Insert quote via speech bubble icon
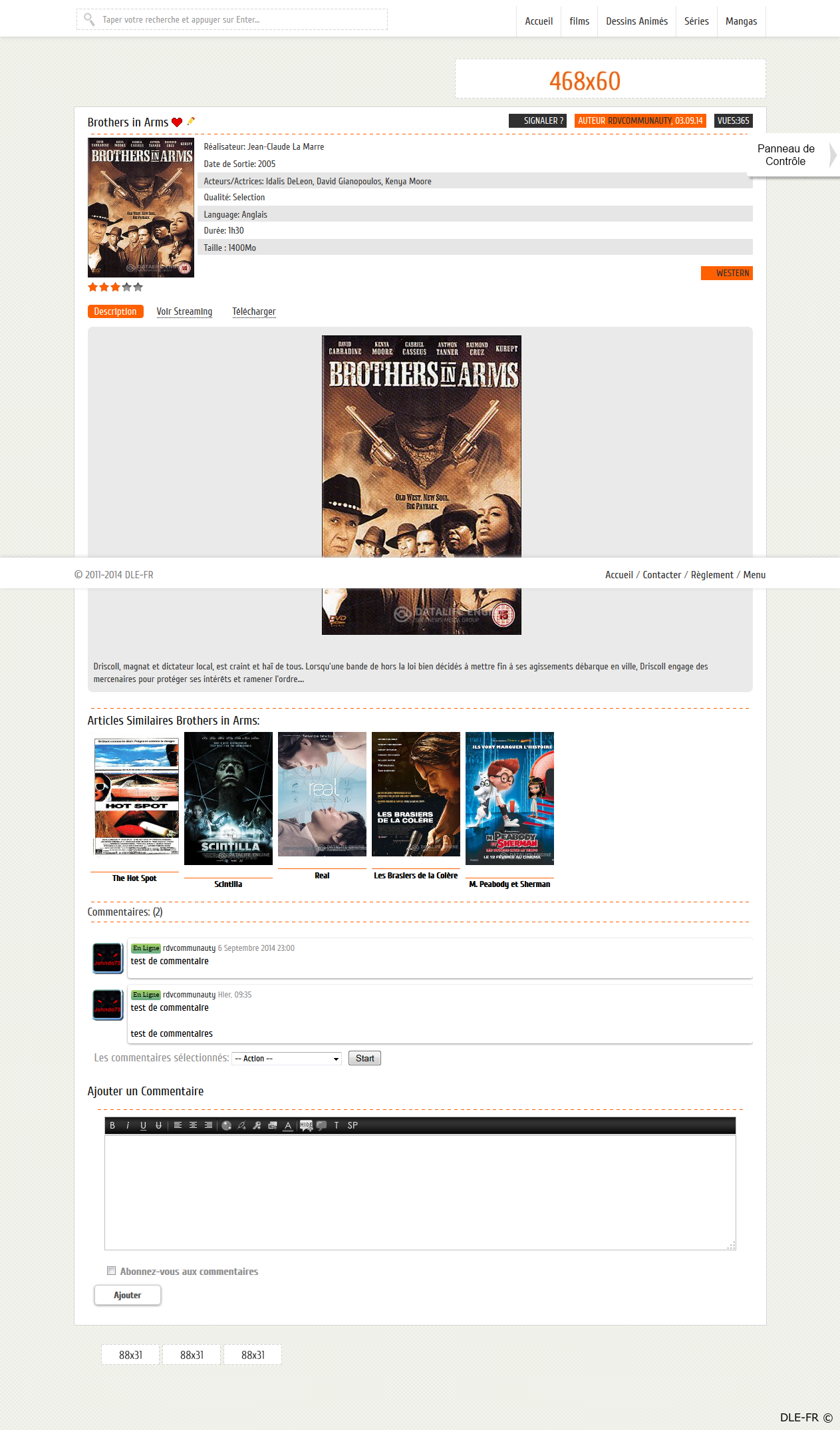840x1430 pixels. 322,1125
